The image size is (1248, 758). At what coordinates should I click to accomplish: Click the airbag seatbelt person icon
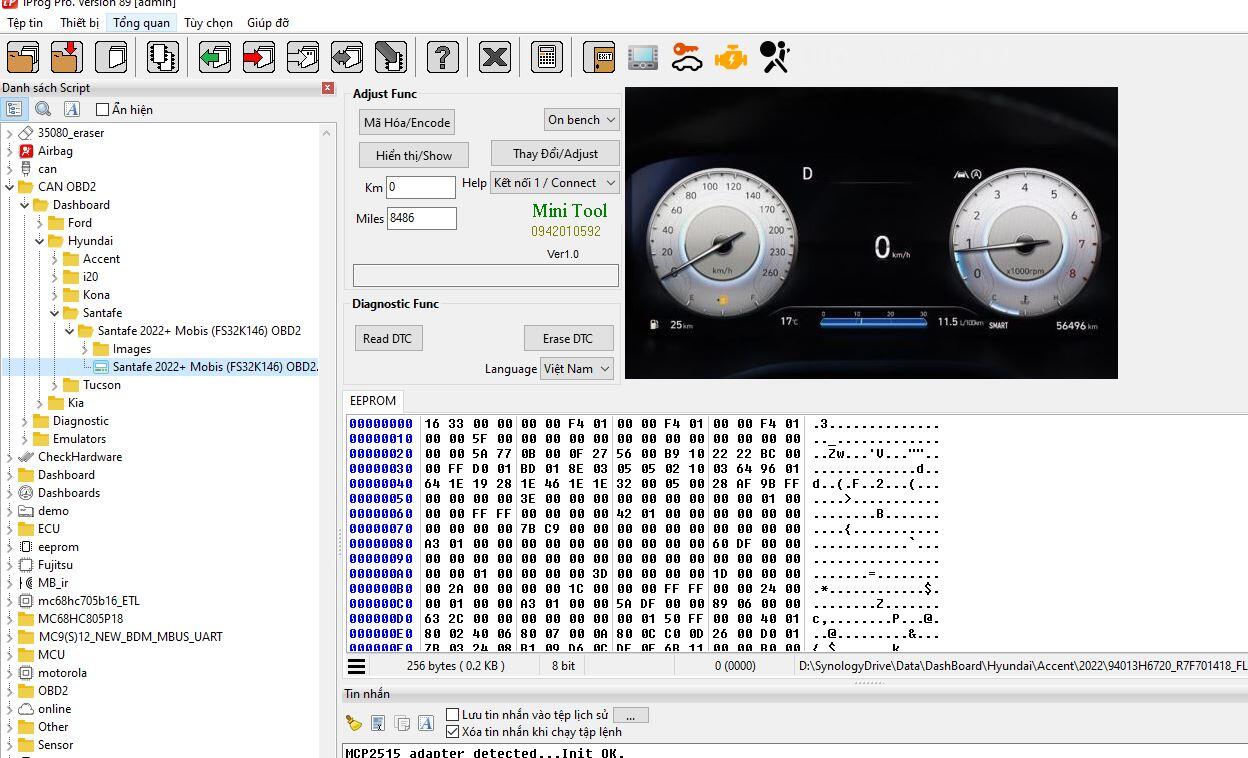point(775,57)
